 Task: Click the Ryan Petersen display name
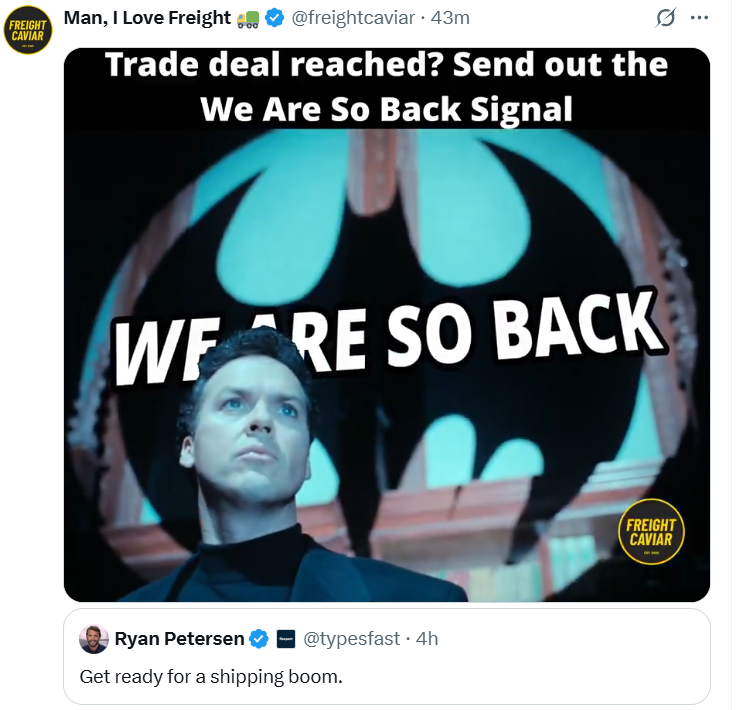click(180, 638)
